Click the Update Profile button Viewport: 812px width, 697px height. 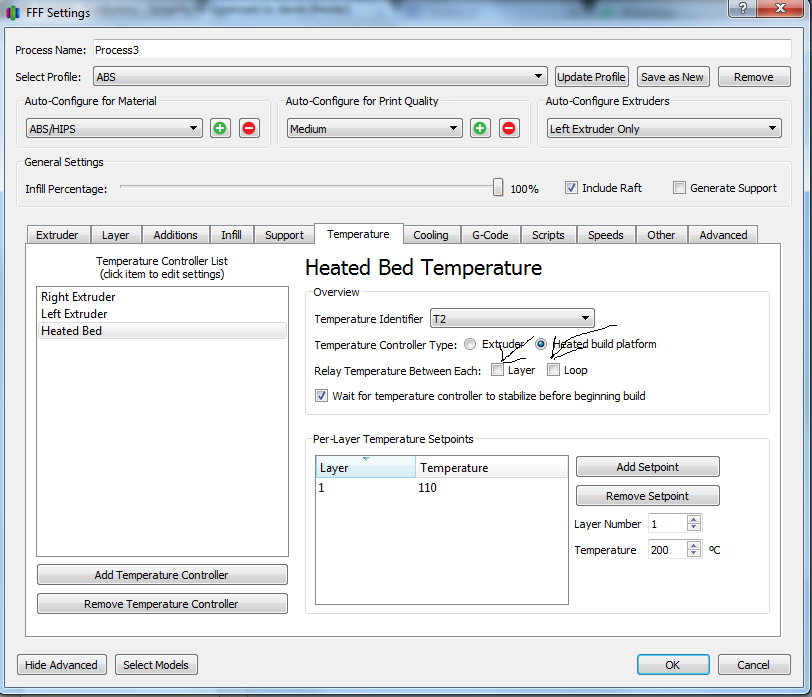click(591, 77)
